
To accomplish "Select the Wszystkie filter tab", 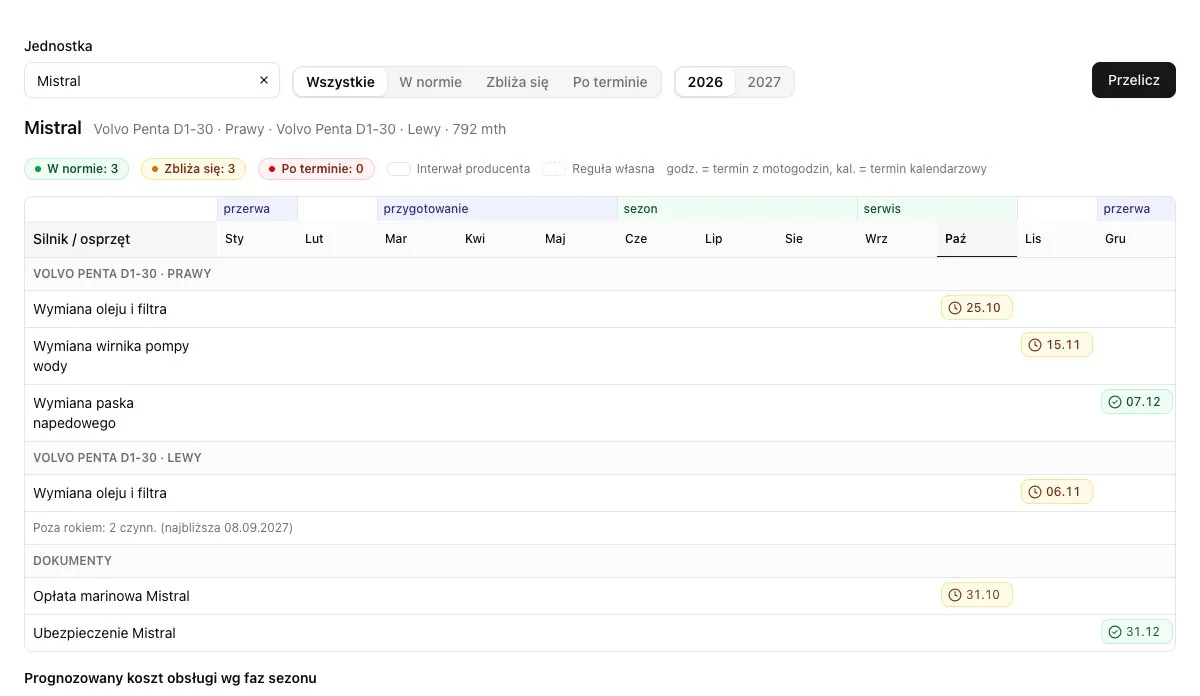I will [x=340, y=82].
